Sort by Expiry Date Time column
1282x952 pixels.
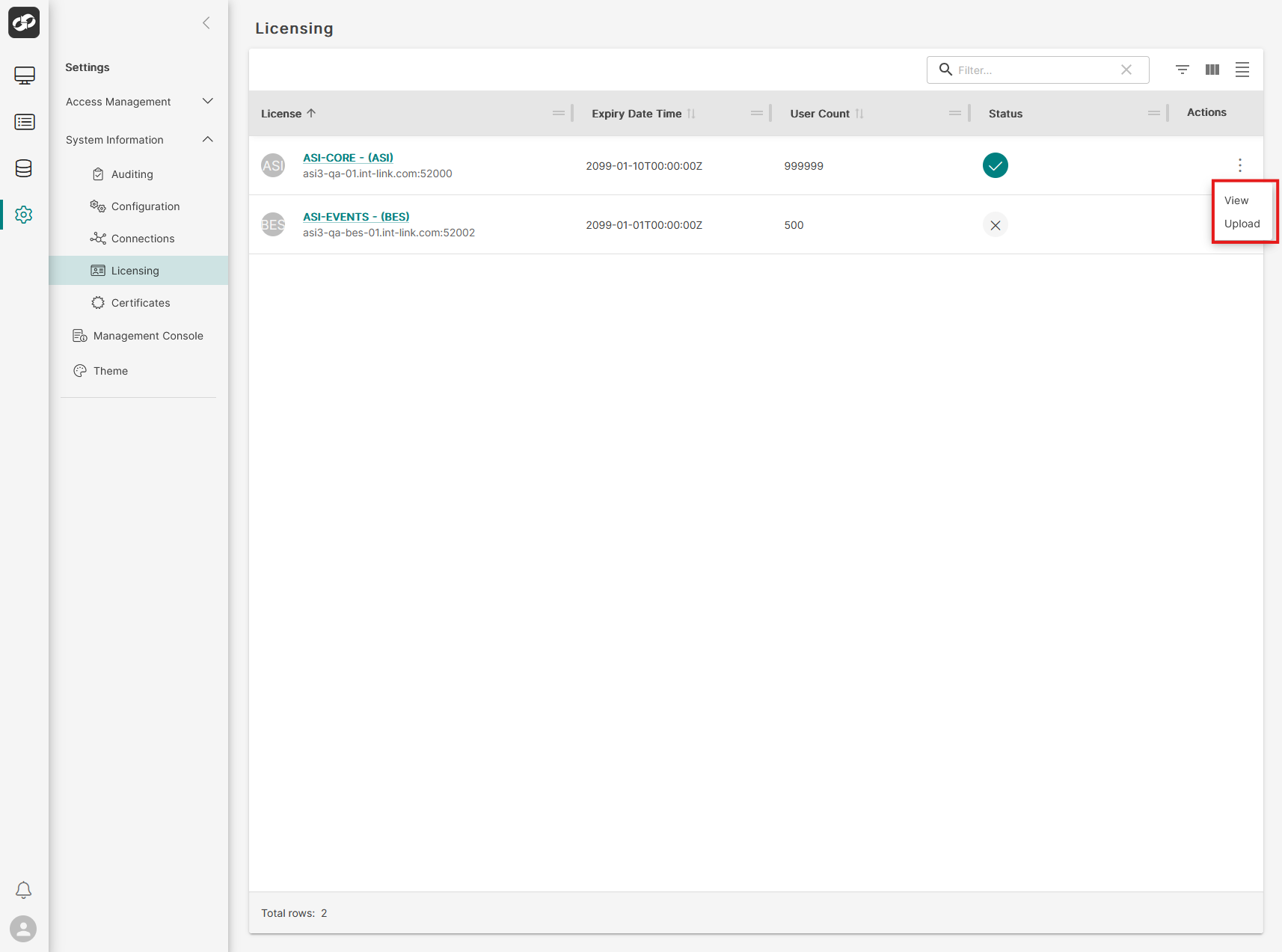coord(643,114)
